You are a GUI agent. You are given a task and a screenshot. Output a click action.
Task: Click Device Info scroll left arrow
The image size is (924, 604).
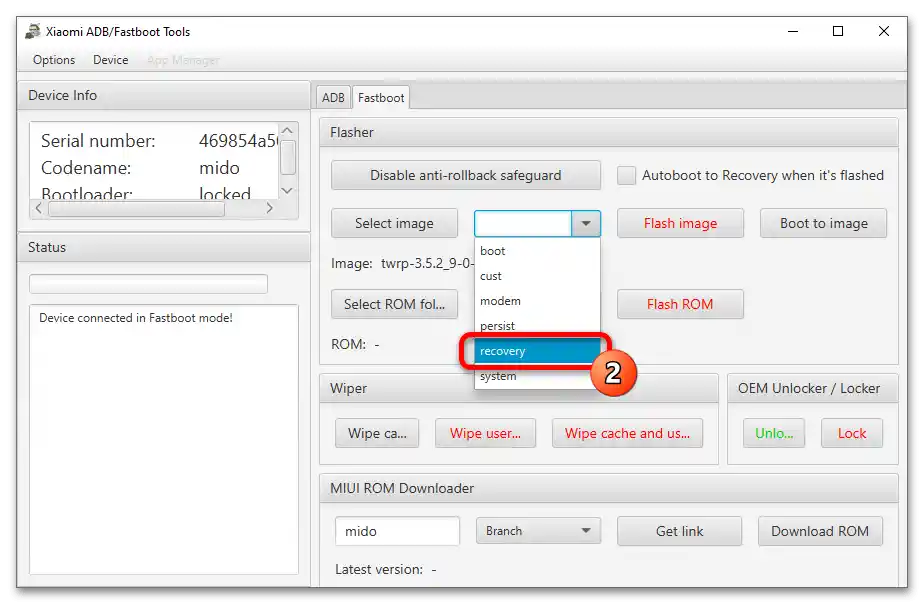(38, 208)
